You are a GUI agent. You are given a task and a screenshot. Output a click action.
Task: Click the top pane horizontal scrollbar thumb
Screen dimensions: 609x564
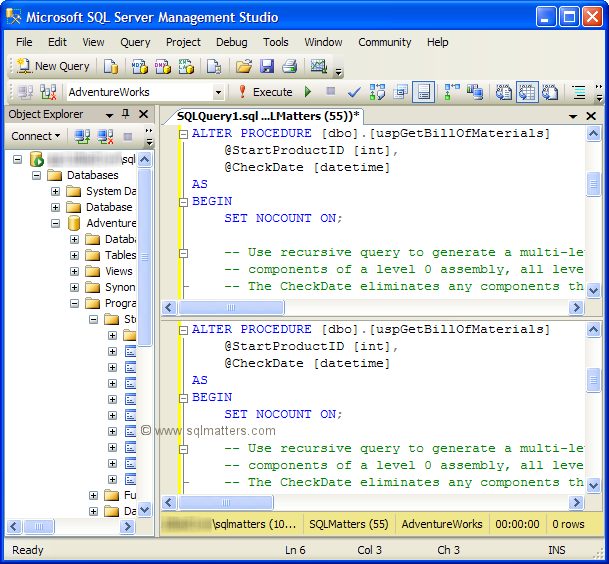[x=231, y=308]
